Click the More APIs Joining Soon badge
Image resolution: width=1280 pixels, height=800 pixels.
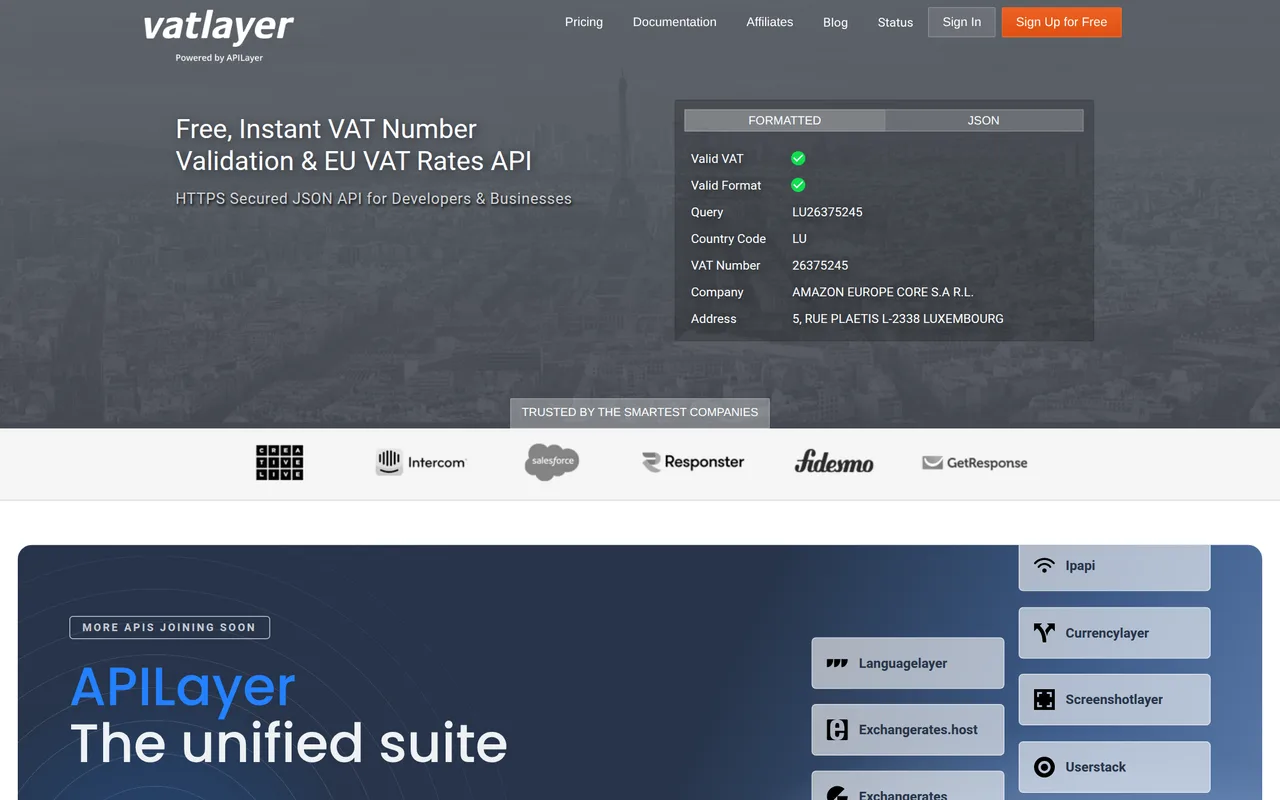169,627
